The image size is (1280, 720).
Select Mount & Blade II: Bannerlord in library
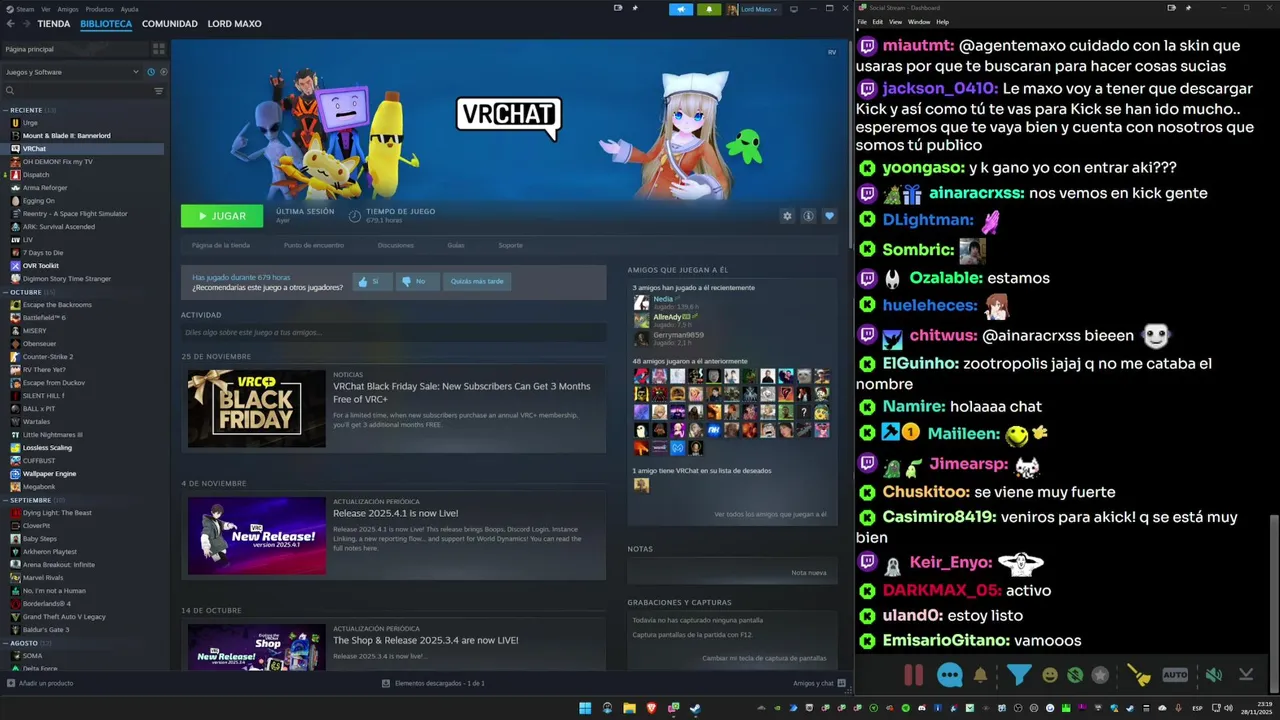click(x=66, y=135)
